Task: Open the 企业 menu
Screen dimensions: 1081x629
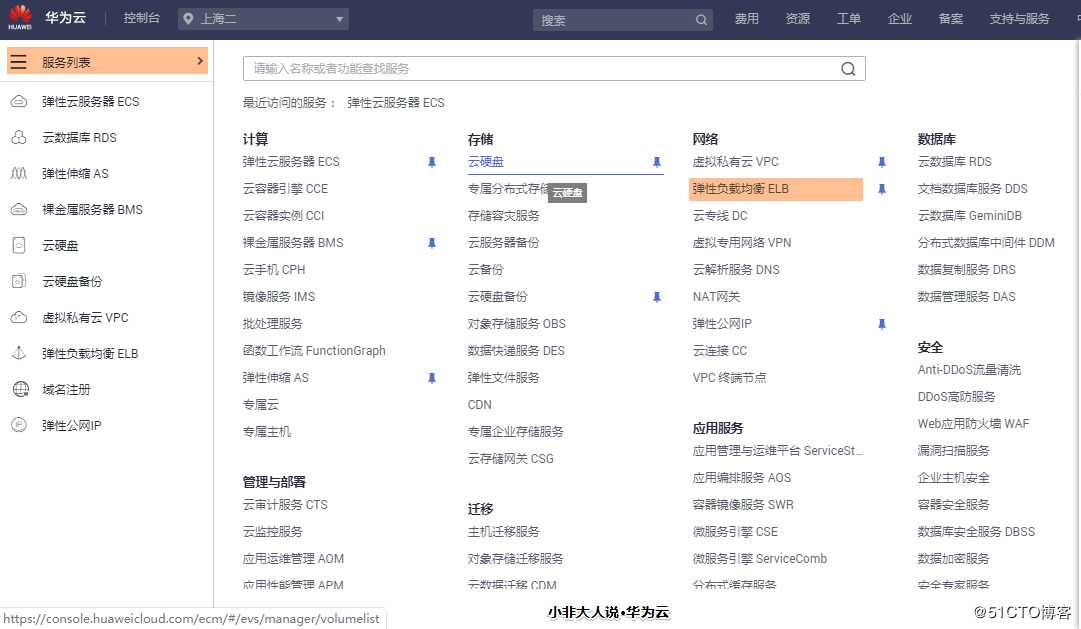Action: [x=899, y=19]
